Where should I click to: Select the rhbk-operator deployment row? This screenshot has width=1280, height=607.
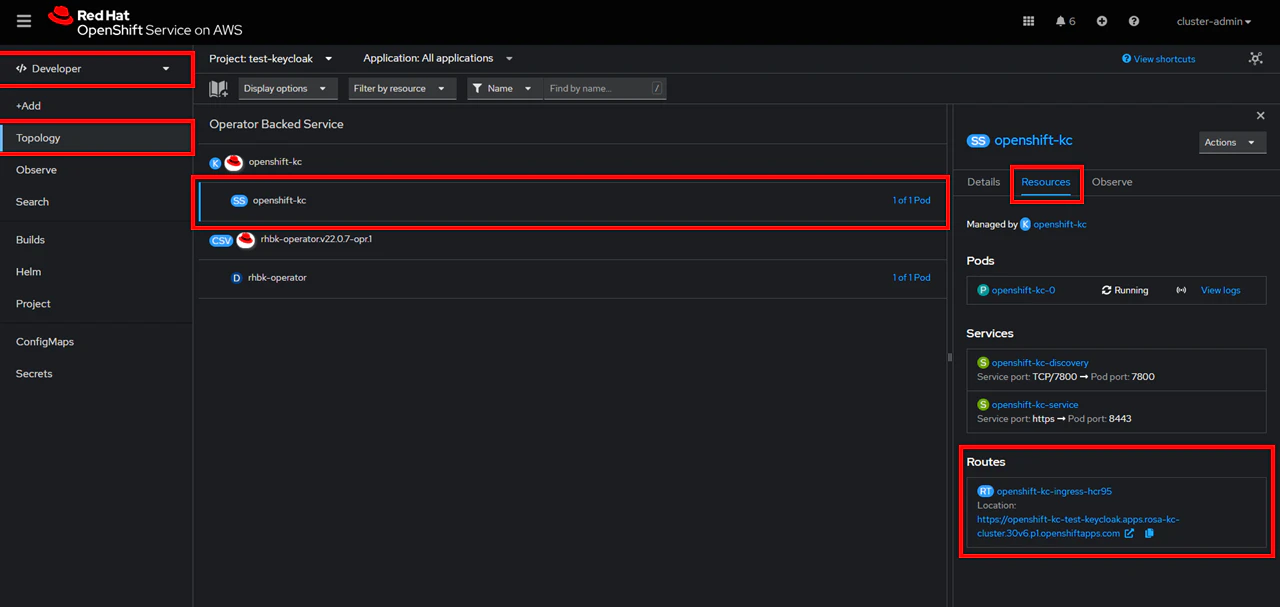(573, 278)
